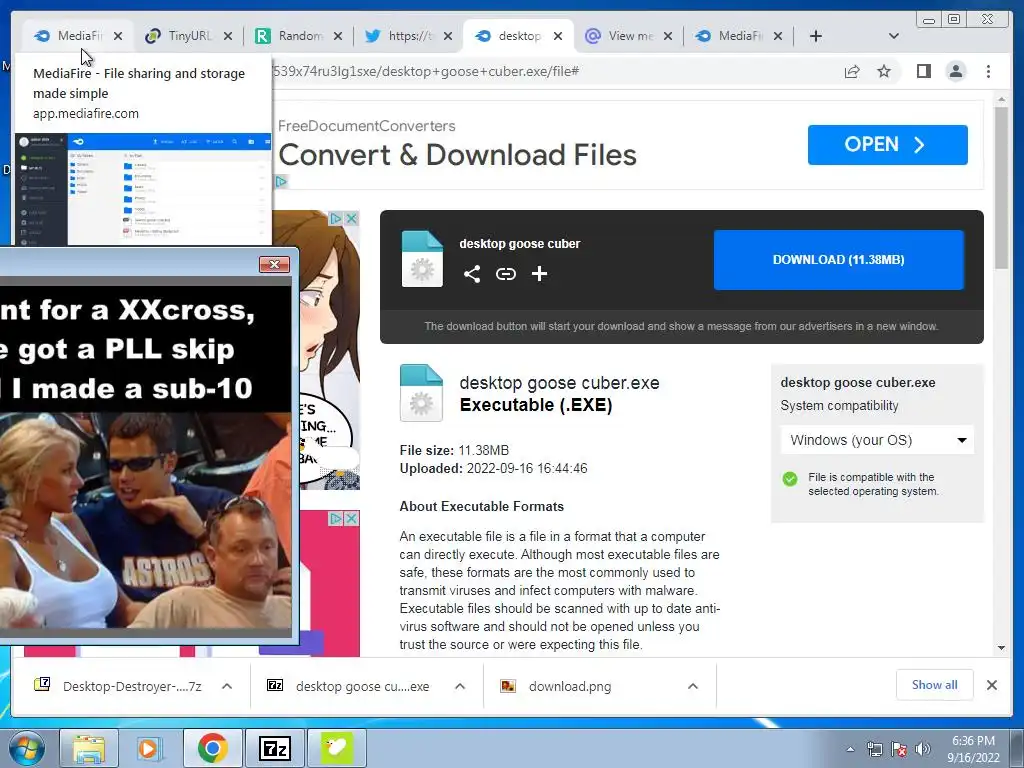Click Show all downloads
Viewport: 1024px width, 768px height.
[x=935, y=685]
